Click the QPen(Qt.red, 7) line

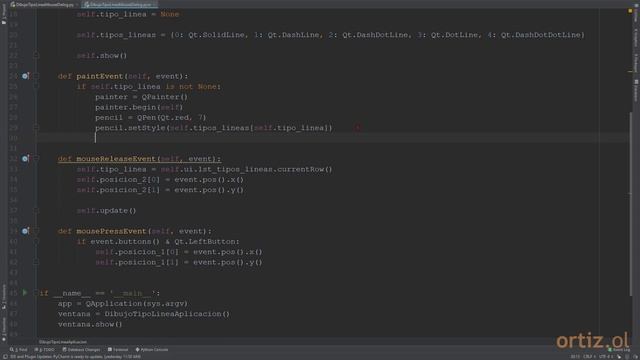[x=151, y=118]
